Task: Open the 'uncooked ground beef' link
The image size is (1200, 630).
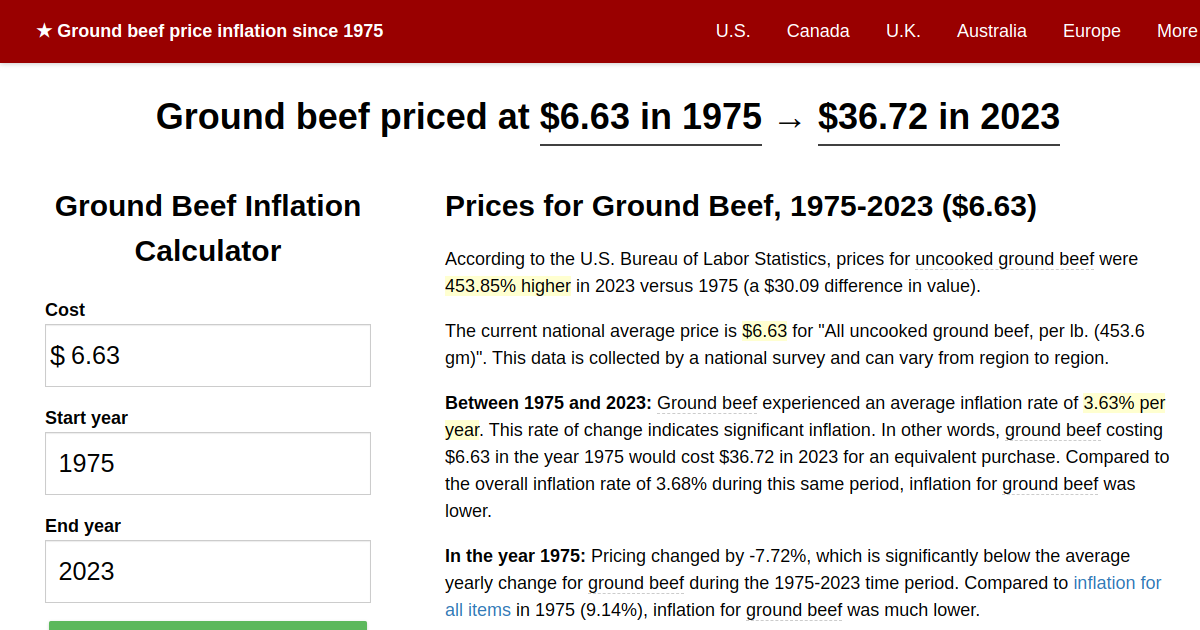Action: pos(1004,258)
